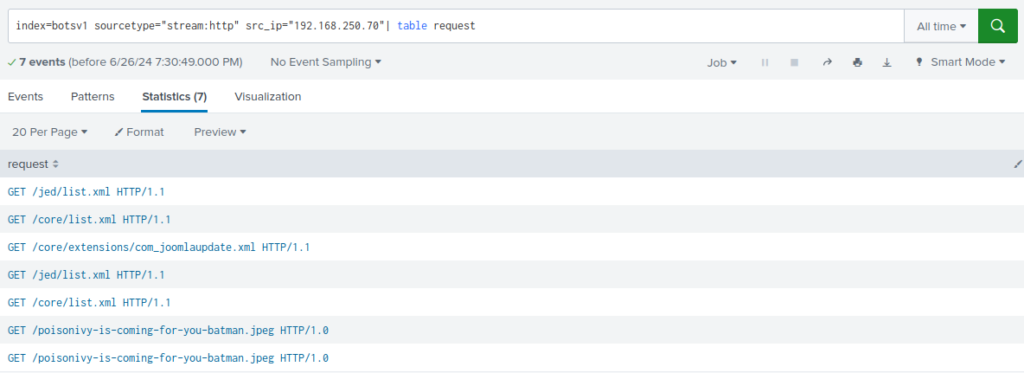Change the Smart Mode search setting
The width and height of the screenshot is (1024, 373).
click(961, 62)
